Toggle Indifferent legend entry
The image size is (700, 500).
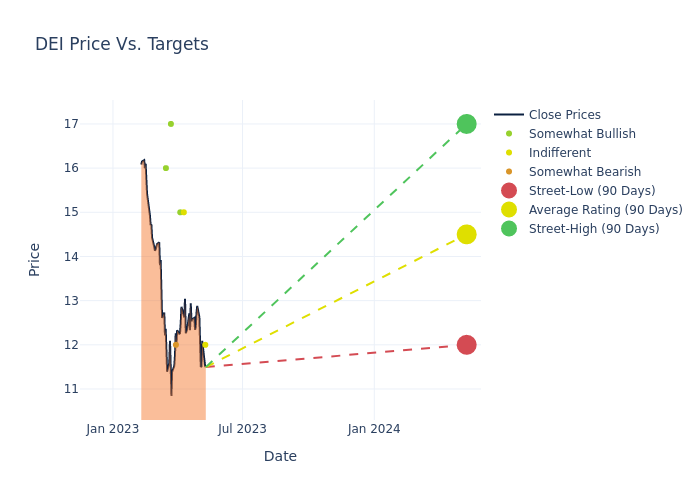point(559,153)
